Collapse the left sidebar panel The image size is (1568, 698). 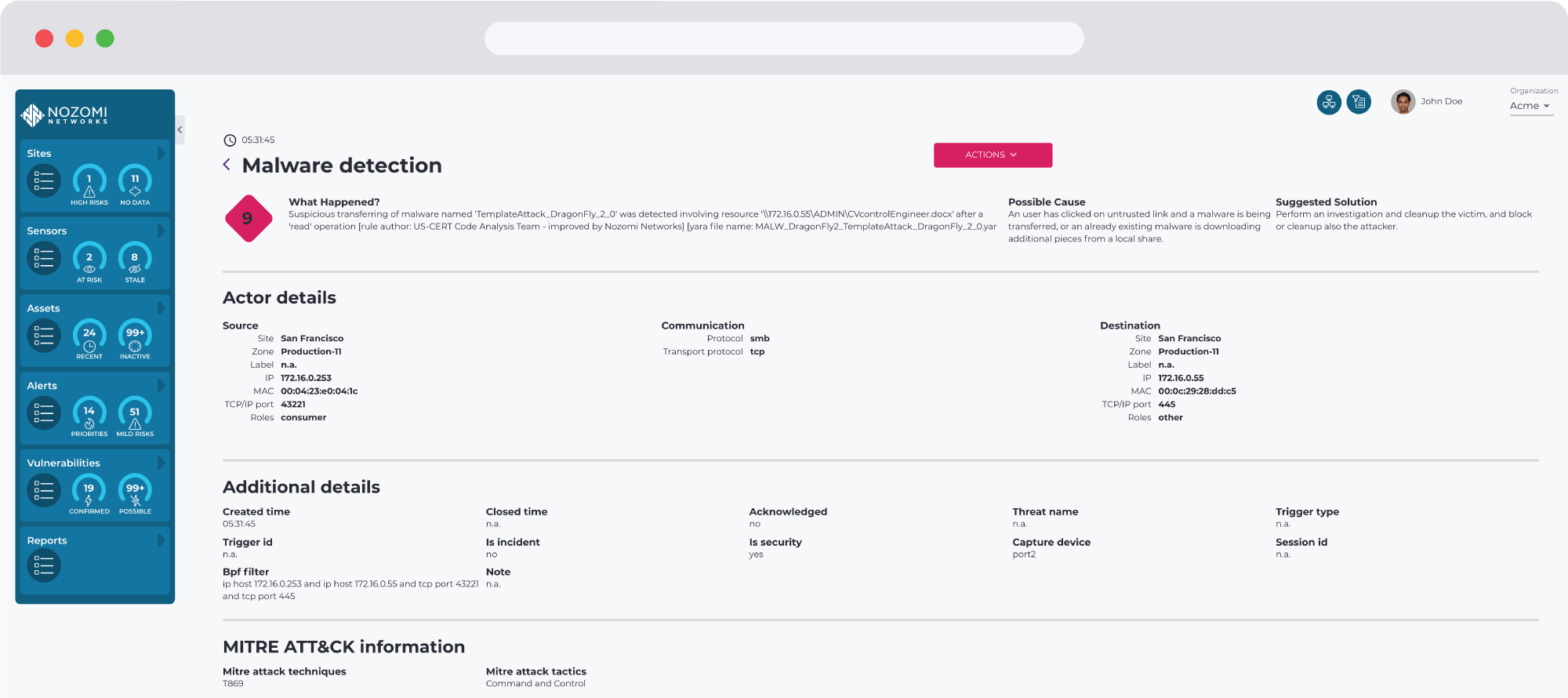click(180, 130)
